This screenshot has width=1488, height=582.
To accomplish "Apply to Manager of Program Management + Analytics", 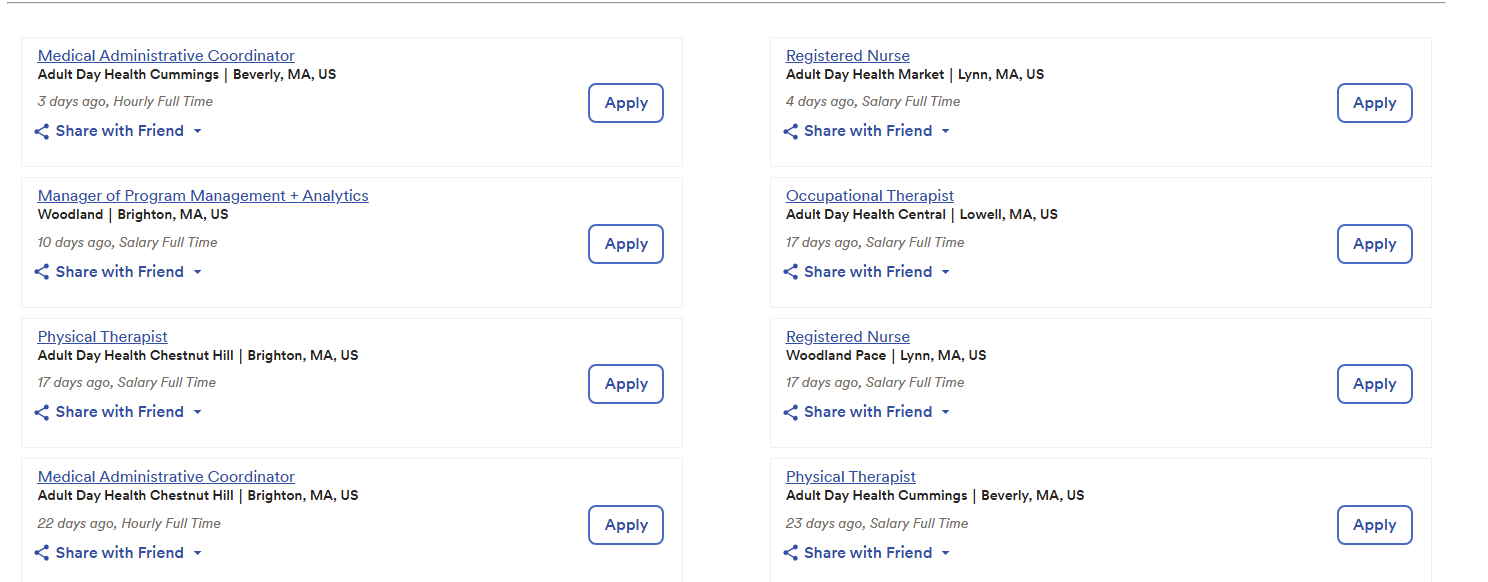I will [x=626, y=244].
